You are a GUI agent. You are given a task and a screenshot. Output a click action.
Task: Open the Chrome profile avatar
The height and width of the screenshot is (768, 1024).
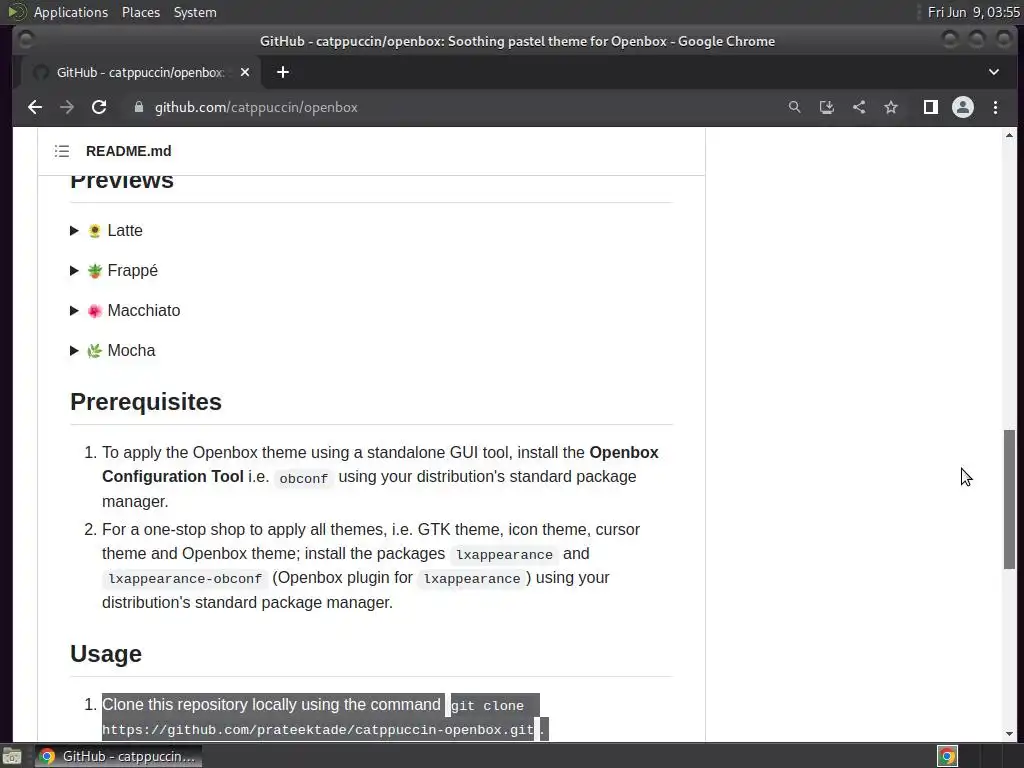click(x=963, y=107)
